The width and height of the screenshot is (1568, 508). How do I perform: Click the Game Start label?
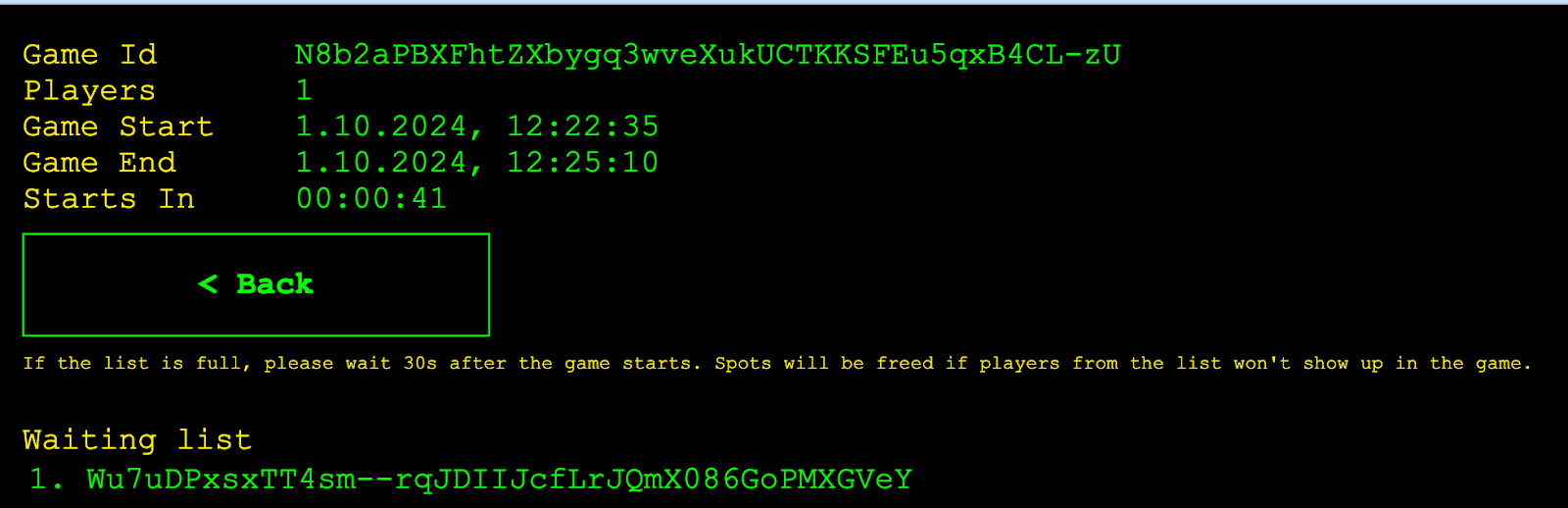118,127
